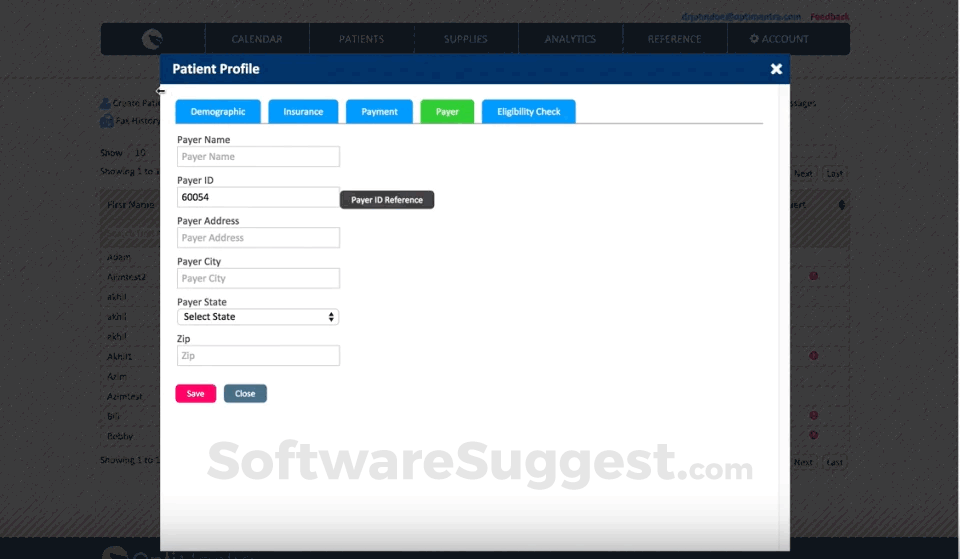Open Account via the gear icon
The width and height of the screenshot is (960, 559).
point(755,39)
